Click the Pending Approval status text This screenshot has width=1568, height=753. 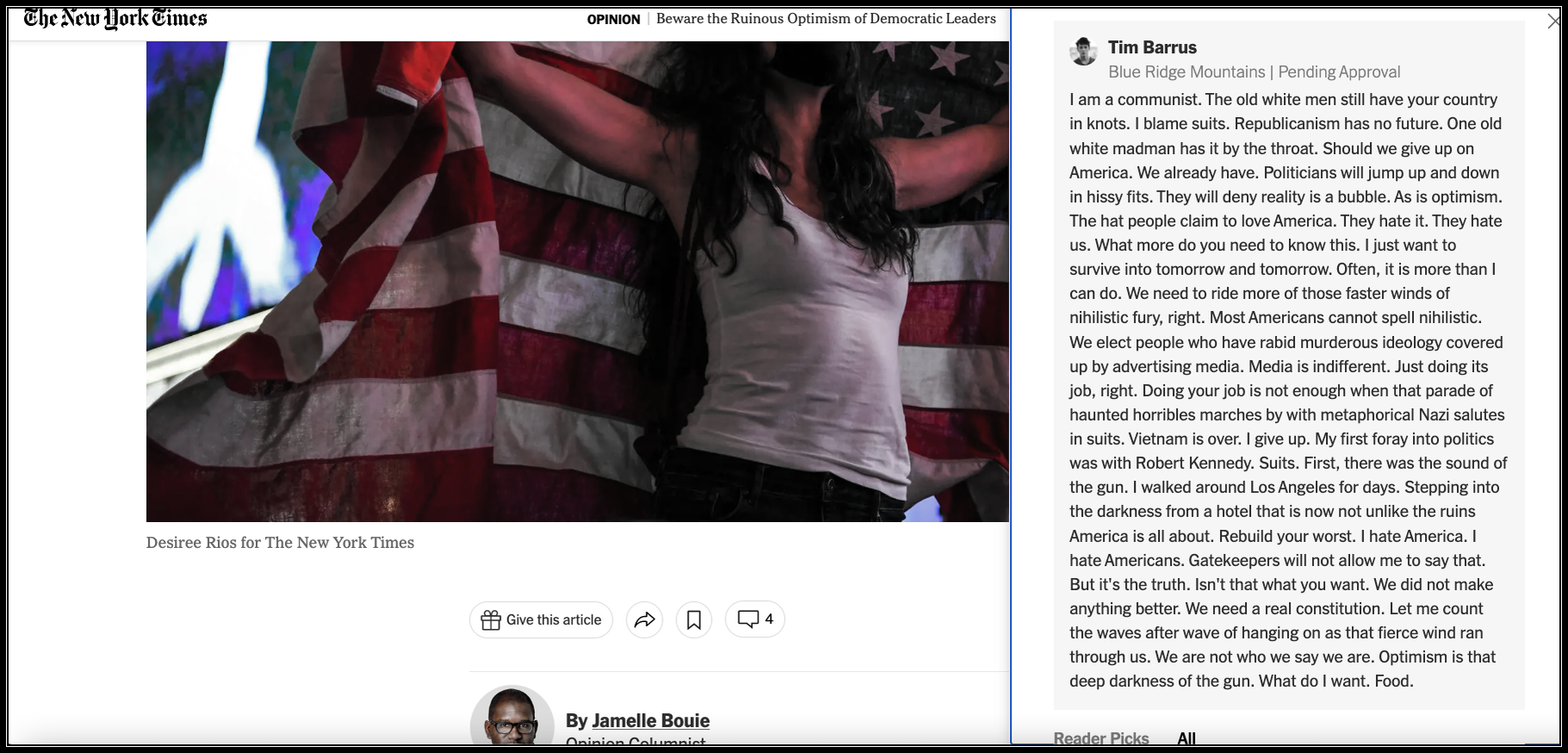pyautogui.click(x=1339, y=72)
